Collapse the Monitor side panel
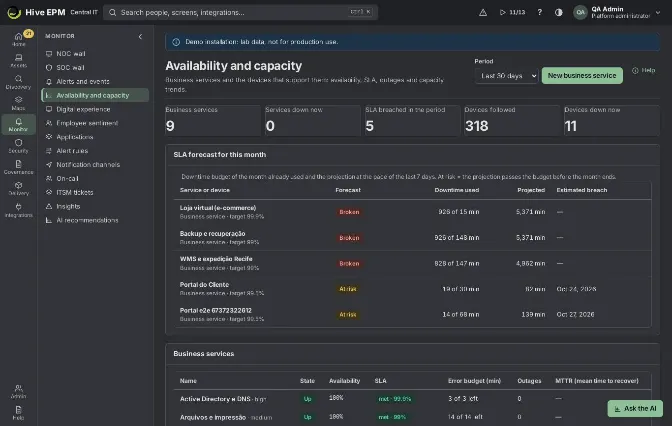 140,36
